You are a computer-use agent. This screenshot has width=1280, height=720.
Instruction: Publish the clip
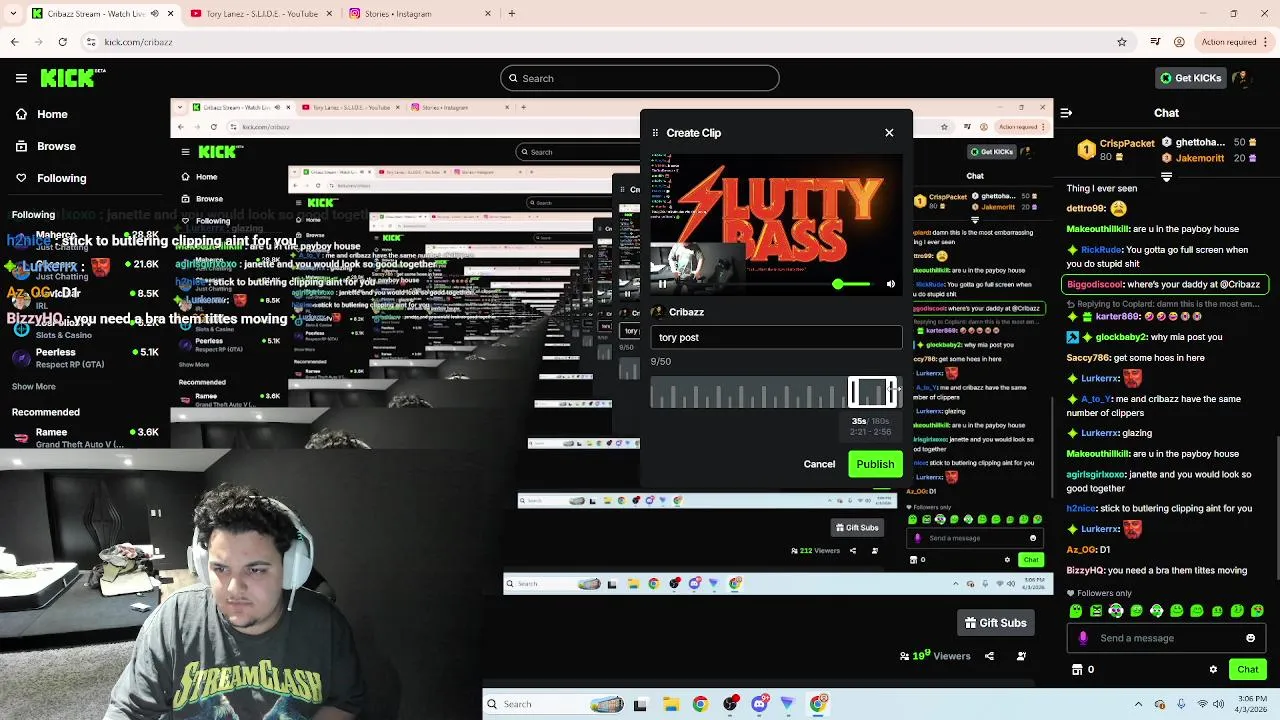pyautogui.click(x=875, y=464)
